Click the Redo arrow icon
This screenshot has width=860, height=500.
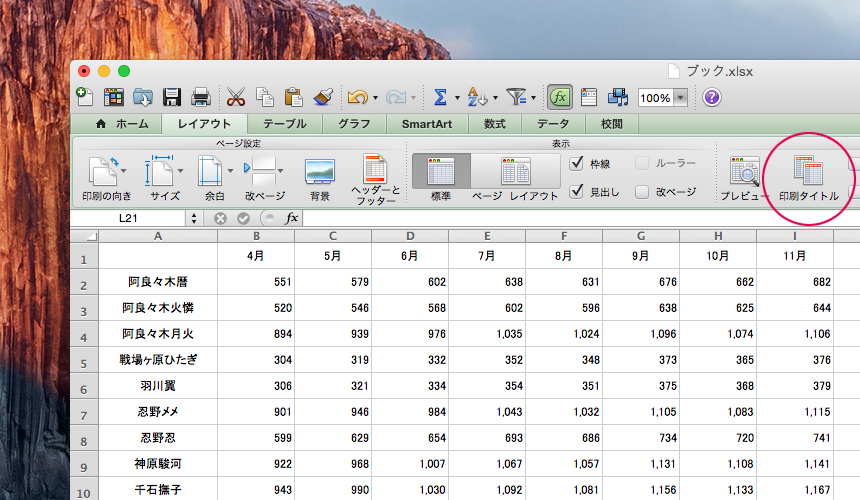(395, 98)
